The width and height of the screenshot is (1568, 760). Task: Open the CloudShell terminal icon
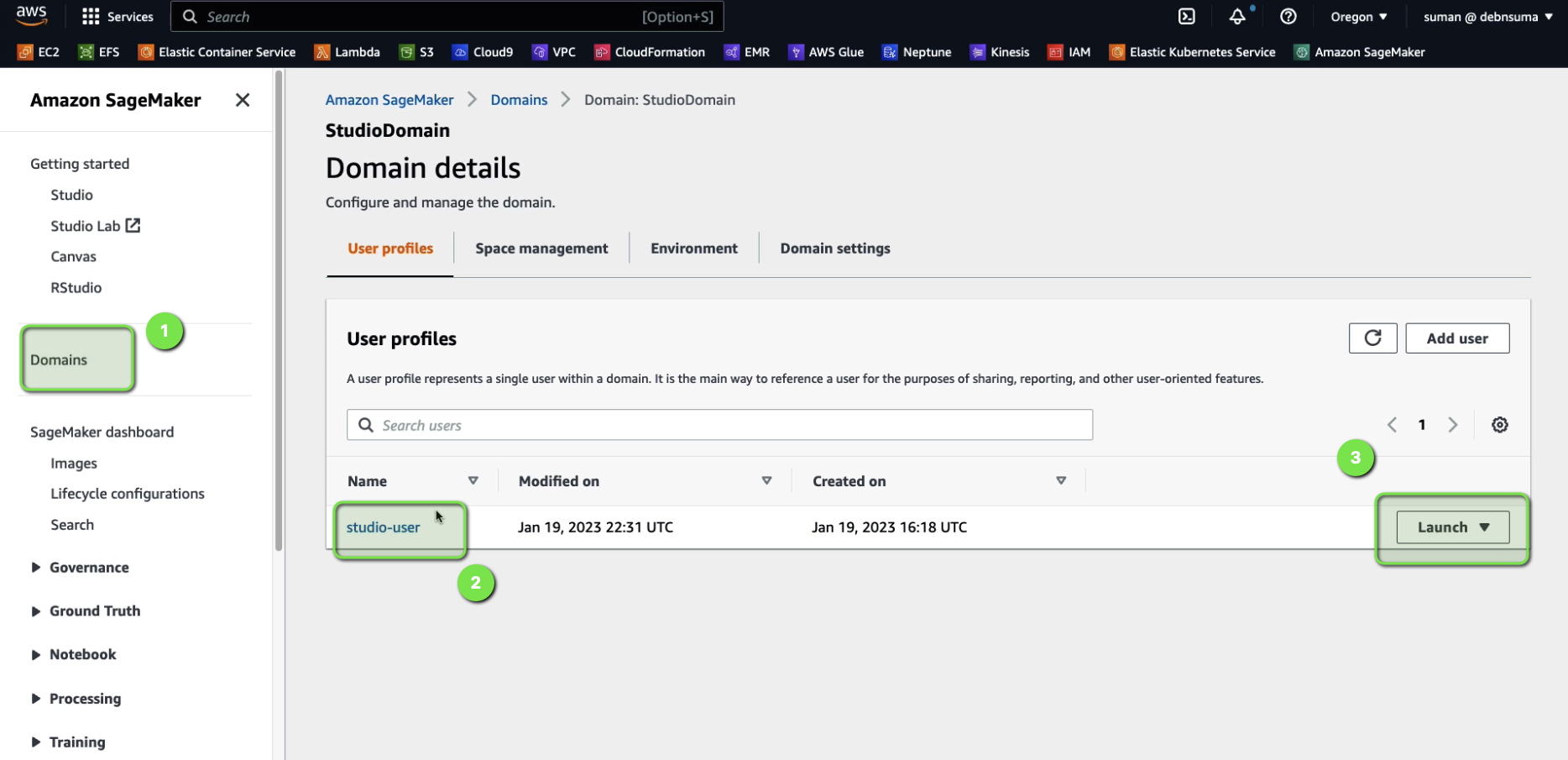click(1186, 17)
